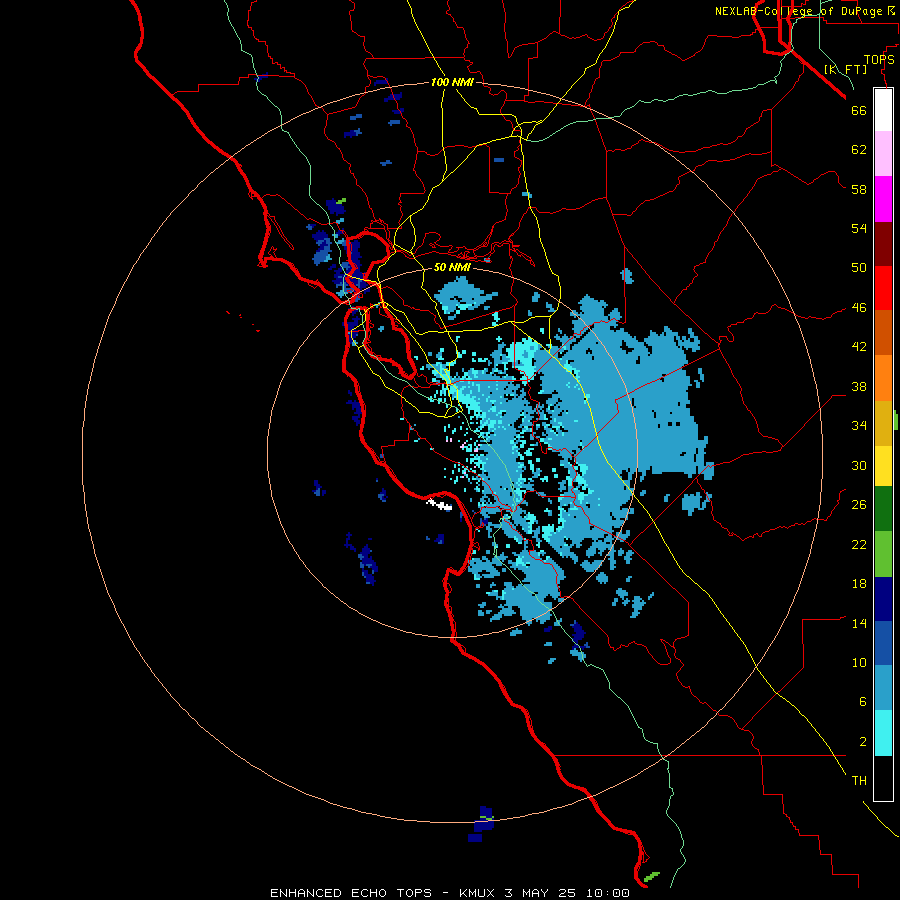Pick the dark orange legend swatch
The image size is (900, 900).
[x=883, y=333]
